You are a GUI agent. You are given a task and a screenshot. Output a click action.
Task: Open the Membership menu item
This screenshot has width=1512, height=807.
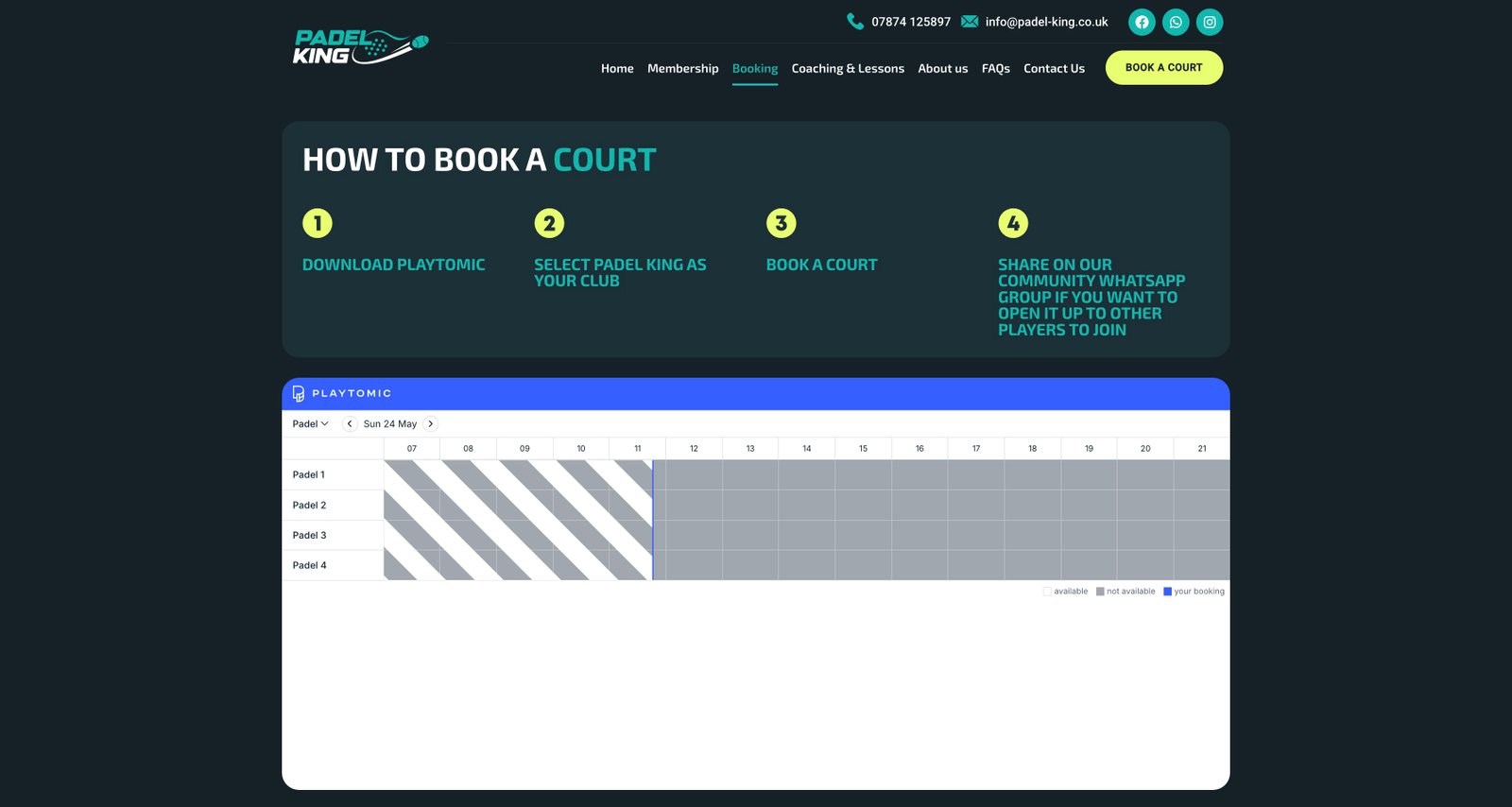[x=683, y=68]
